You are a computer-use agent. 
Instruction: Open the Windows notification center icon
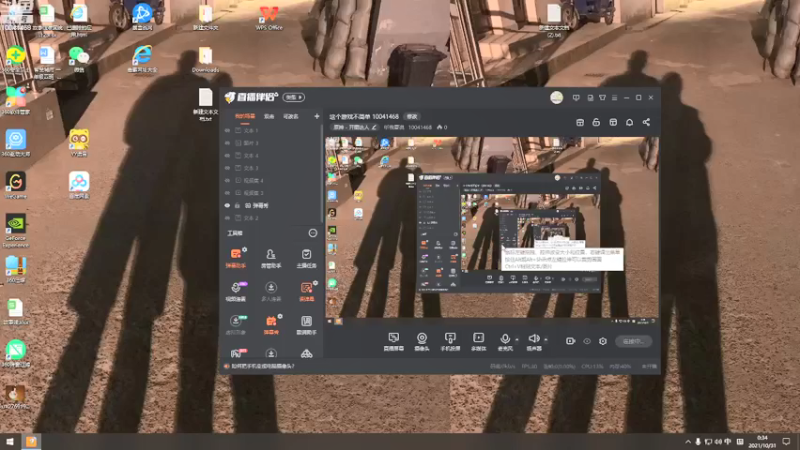[x=786, y=441]
